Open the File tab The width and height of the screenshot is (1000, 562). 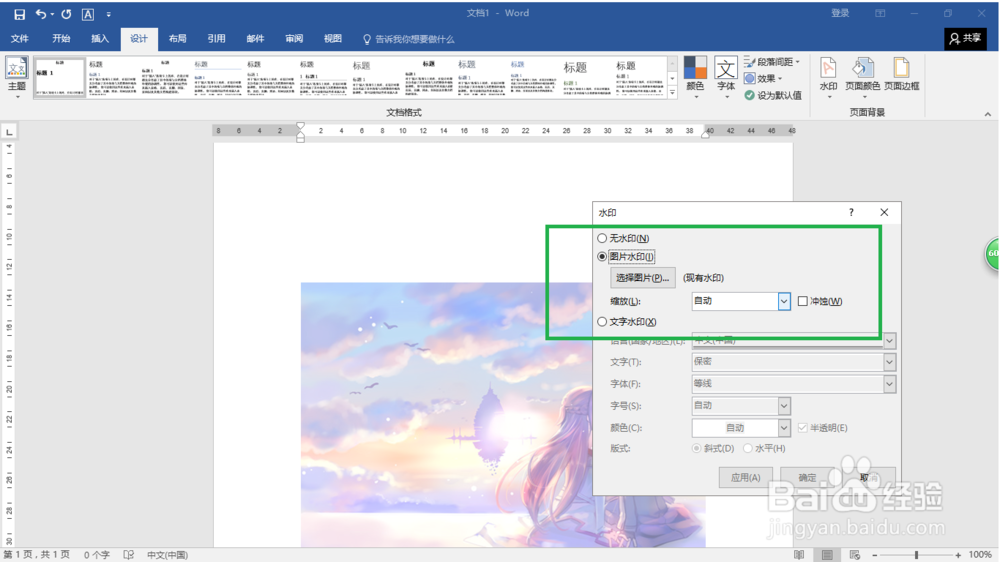(20, 39)
